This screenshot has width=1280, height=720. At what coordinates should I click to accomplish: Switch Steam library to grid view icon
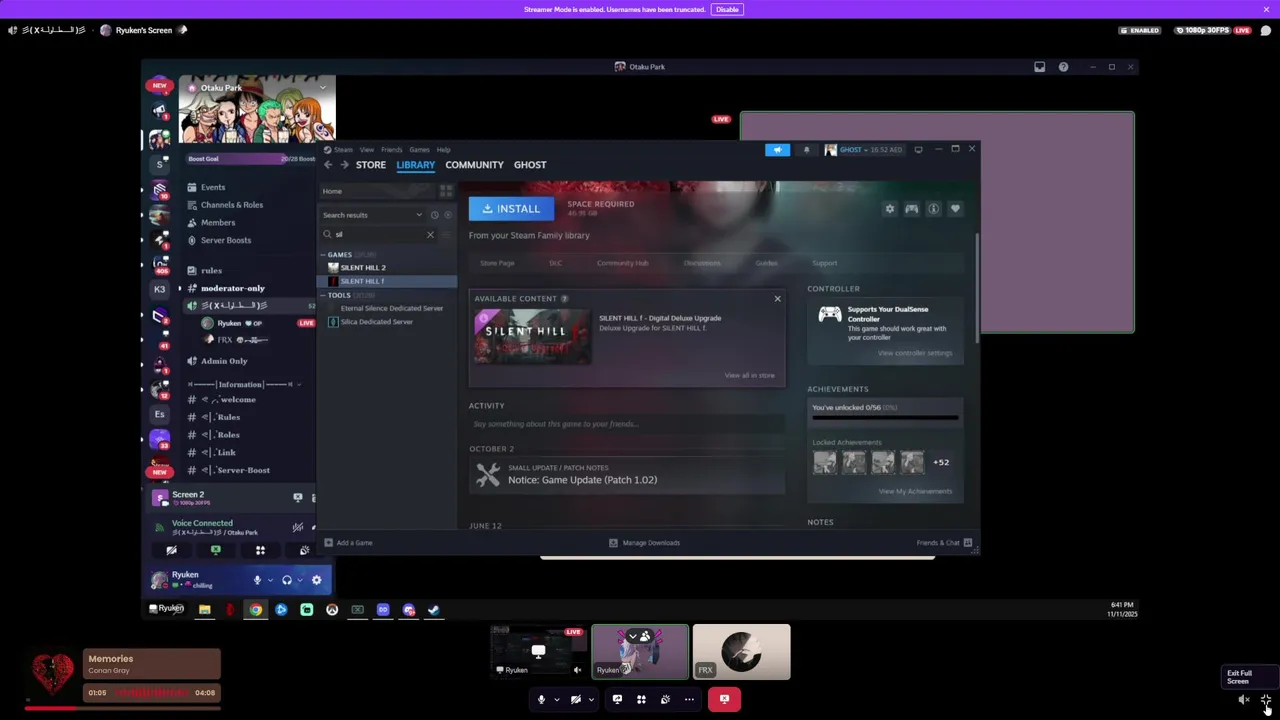446,191
